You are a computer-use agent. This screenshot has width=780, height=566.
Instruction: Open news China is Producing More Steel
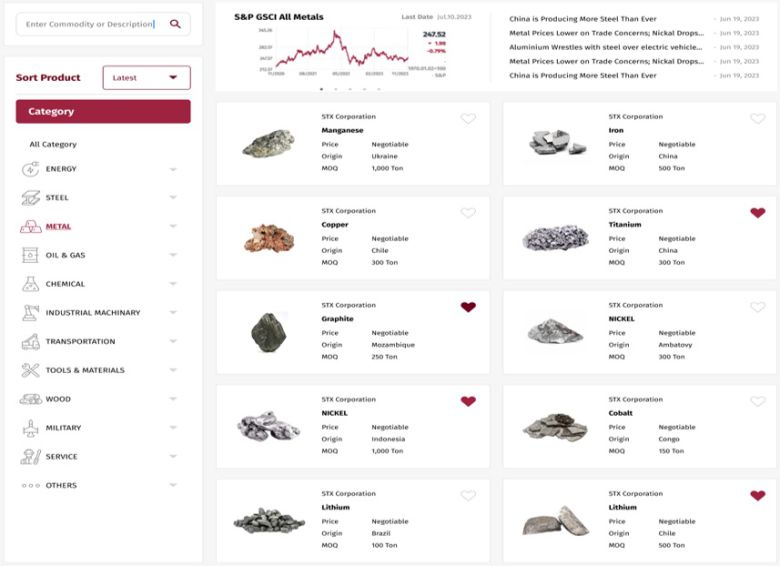pos(583,19)
